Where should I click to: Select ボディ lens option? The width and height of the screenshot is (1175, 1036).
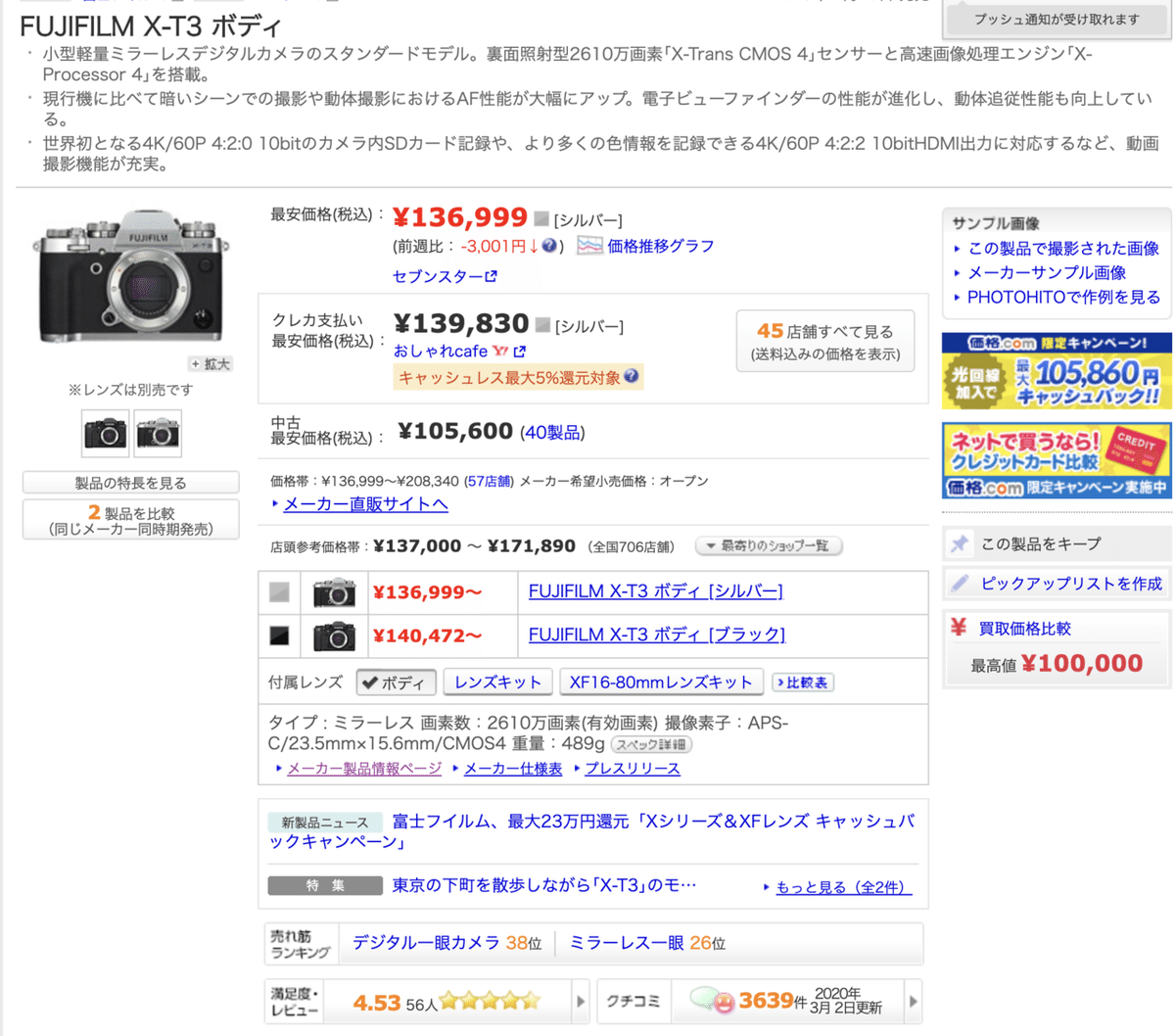pos(396,683)
